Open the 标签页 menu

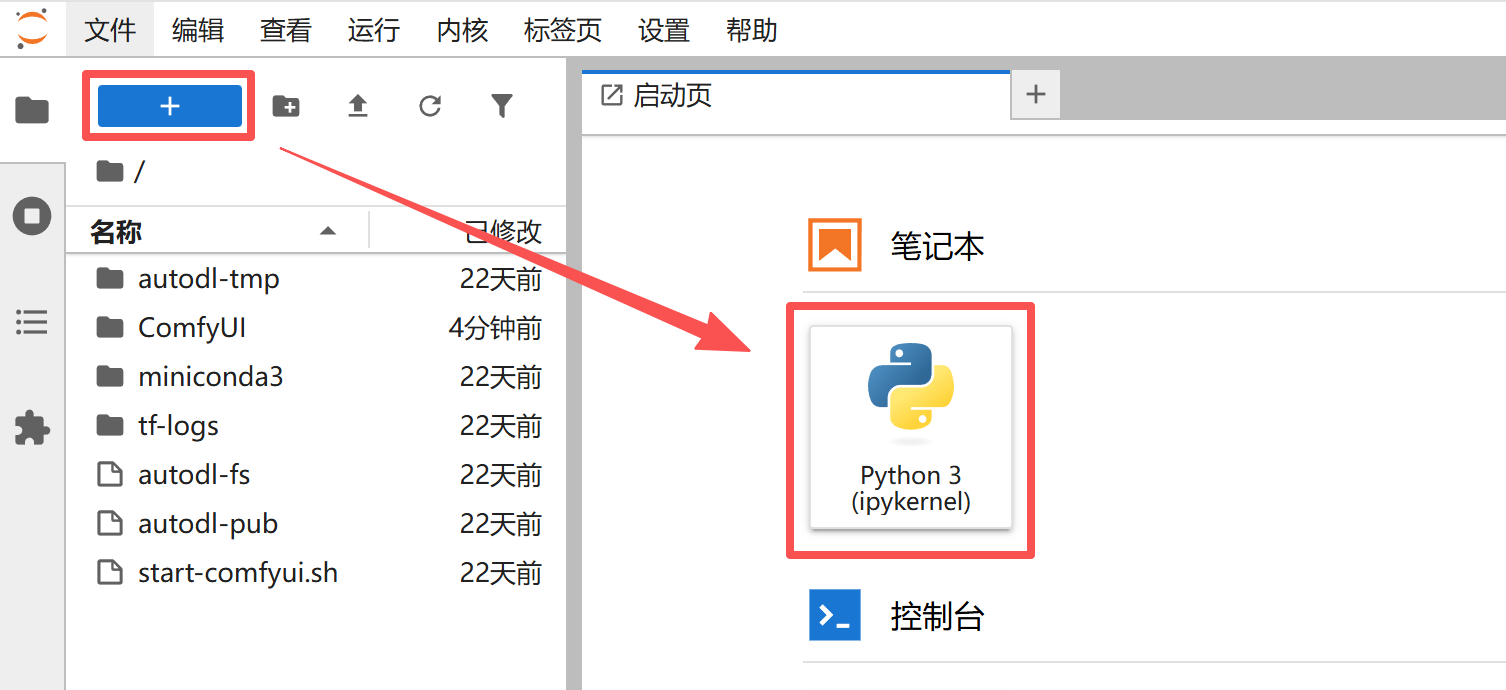563,30
